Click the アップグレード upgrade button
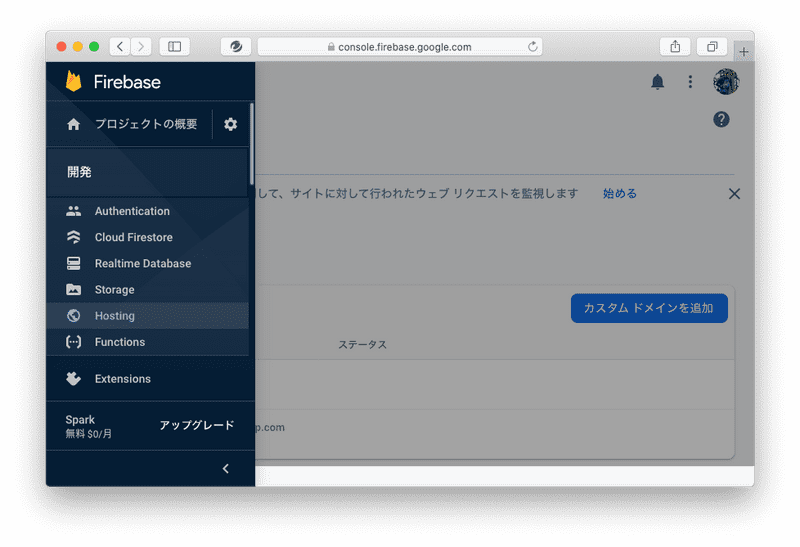Image resolution: width=800 pixels, height=547 pixels. pos(197,425)
